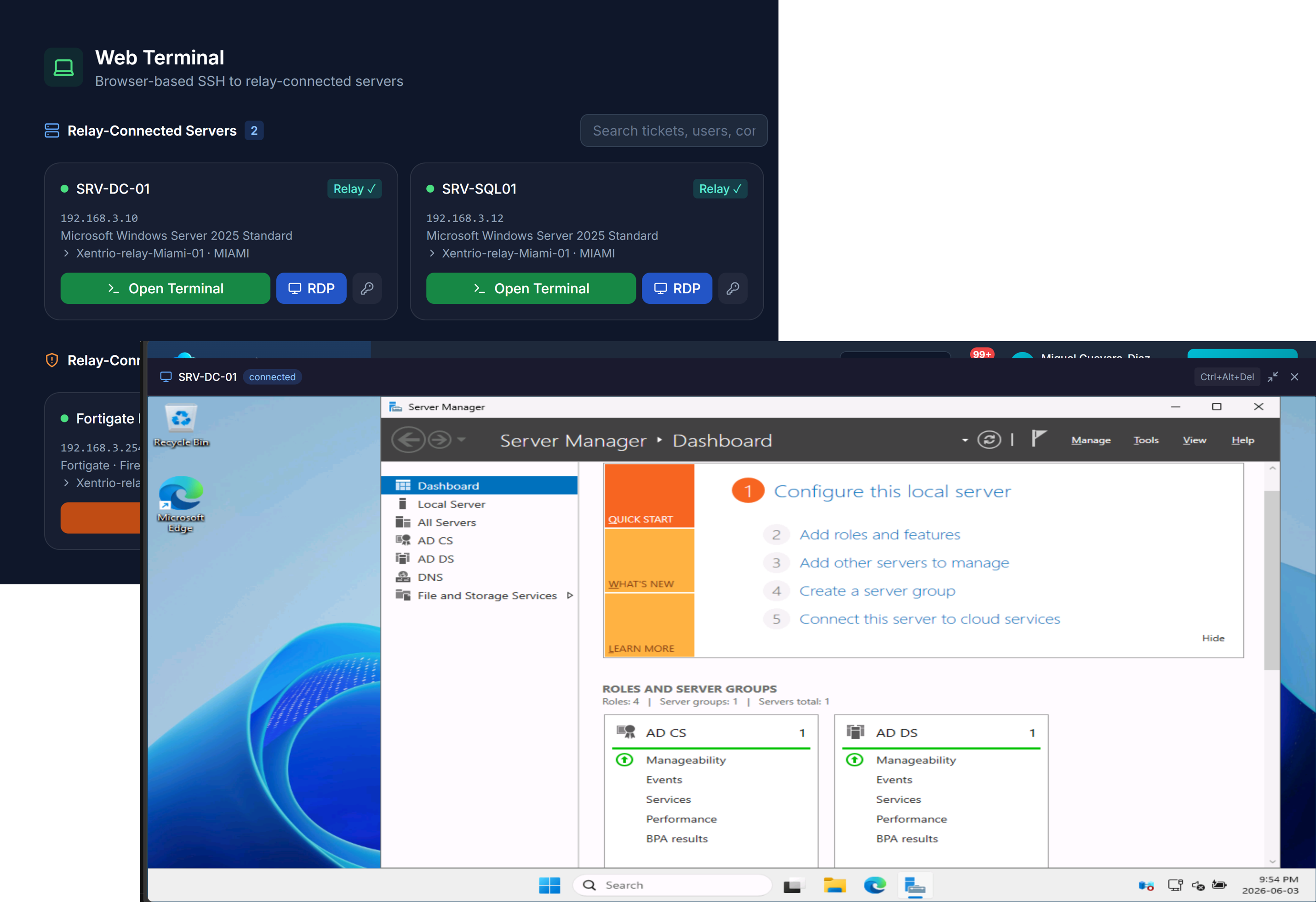The image size is (1316, 902).
Task: Refresh the Server Manager dashboard
Action: point(989,440)
